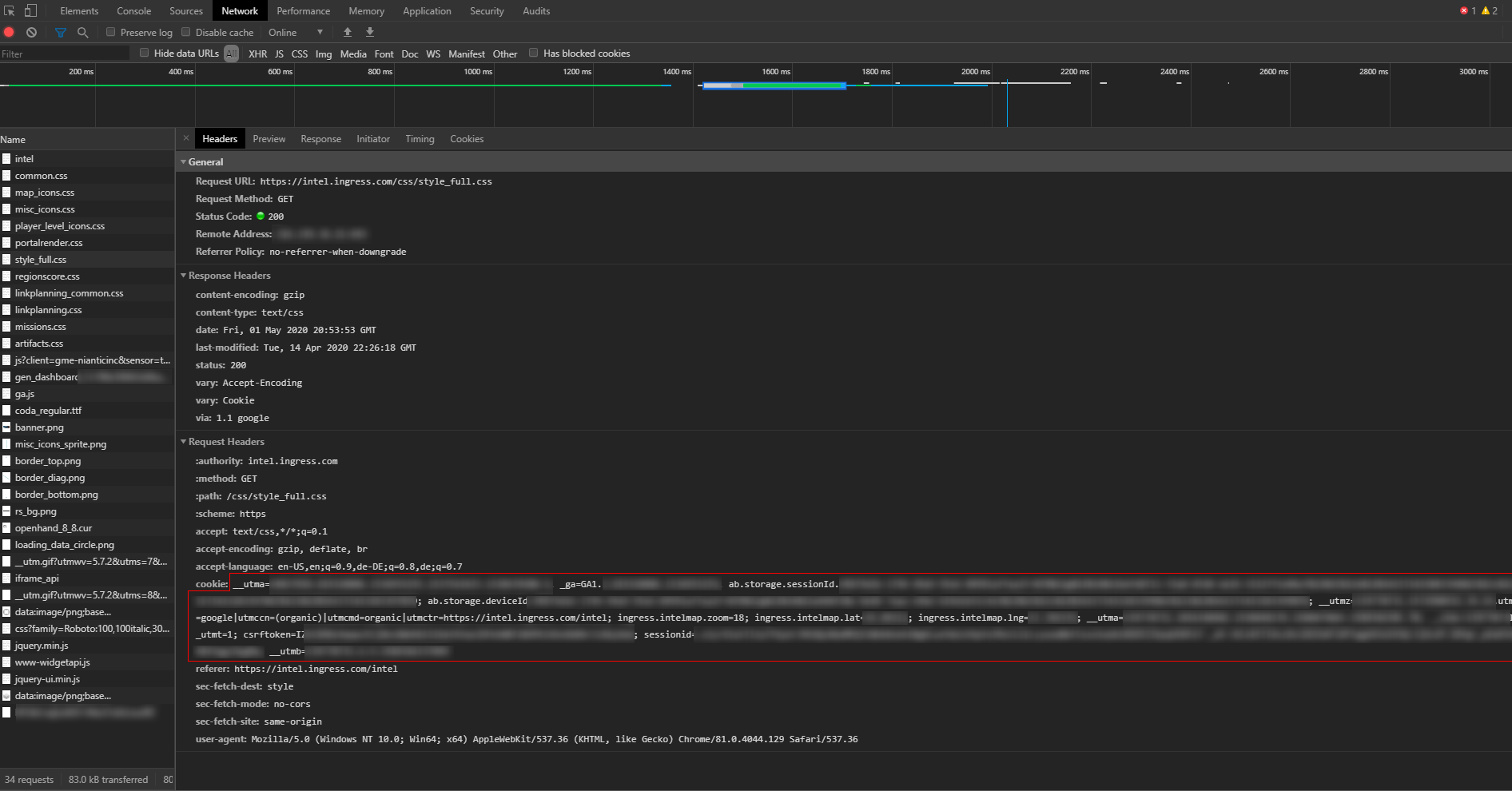
Task: Show the Initiator tab of request
Action: (x=373, y=138)
